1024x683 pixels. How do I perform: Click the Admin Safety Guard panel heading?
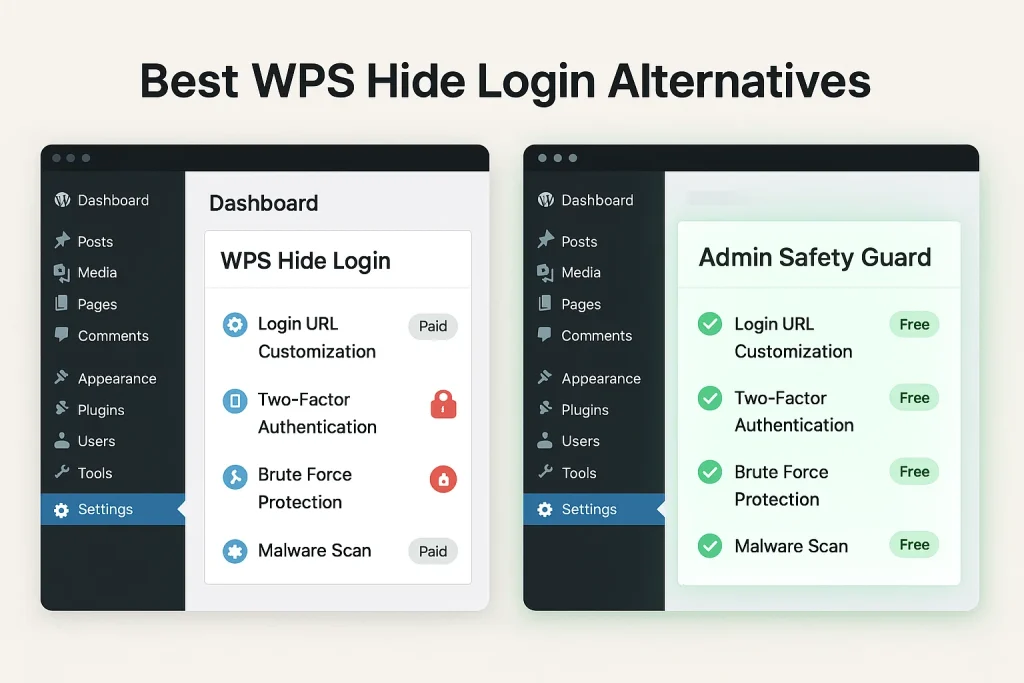coord(814,257)
